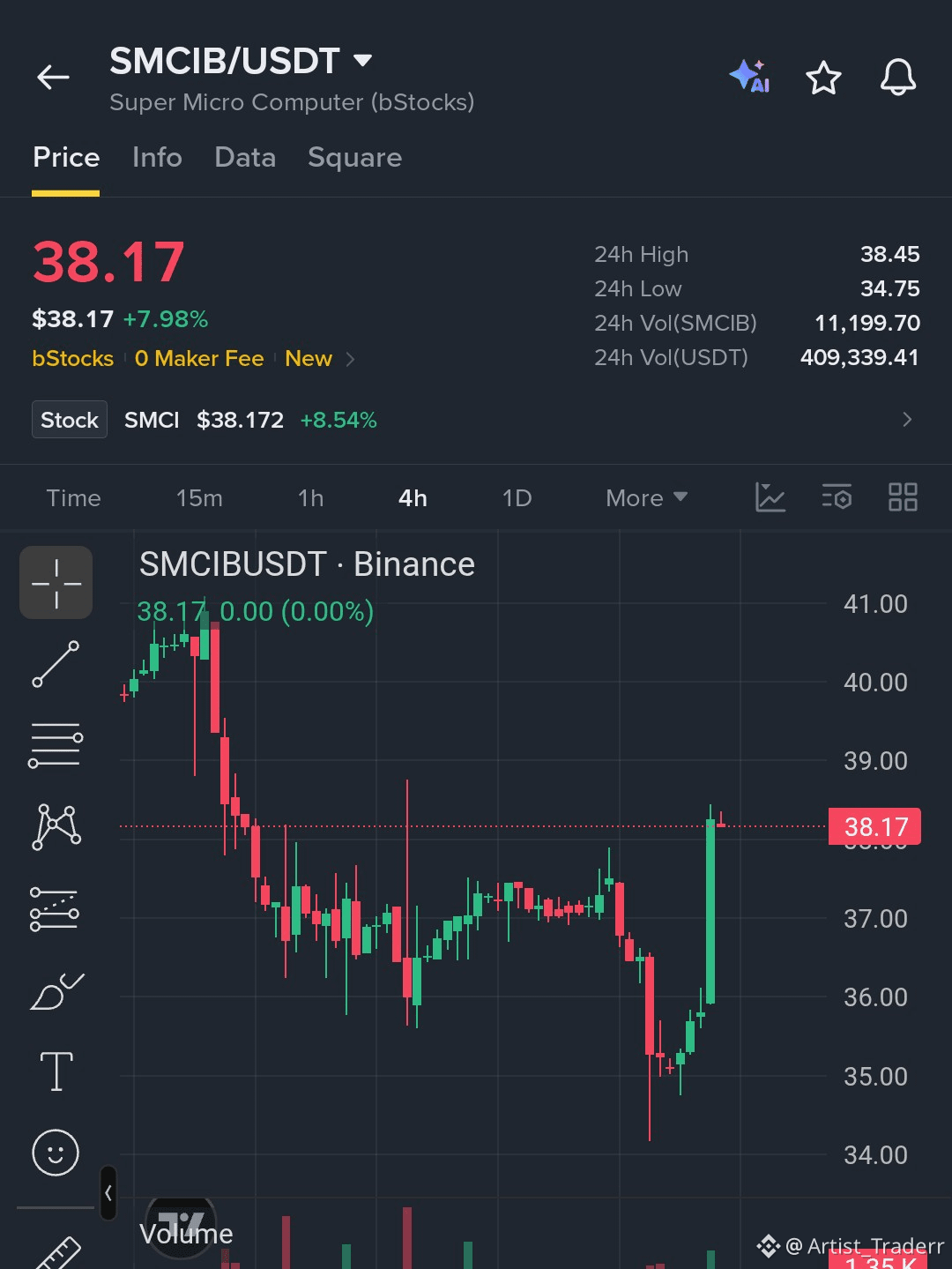The height and width of the screenshot is (1269, 952).
Task: Select the 15m interval
Action: [x=199, y=498]
